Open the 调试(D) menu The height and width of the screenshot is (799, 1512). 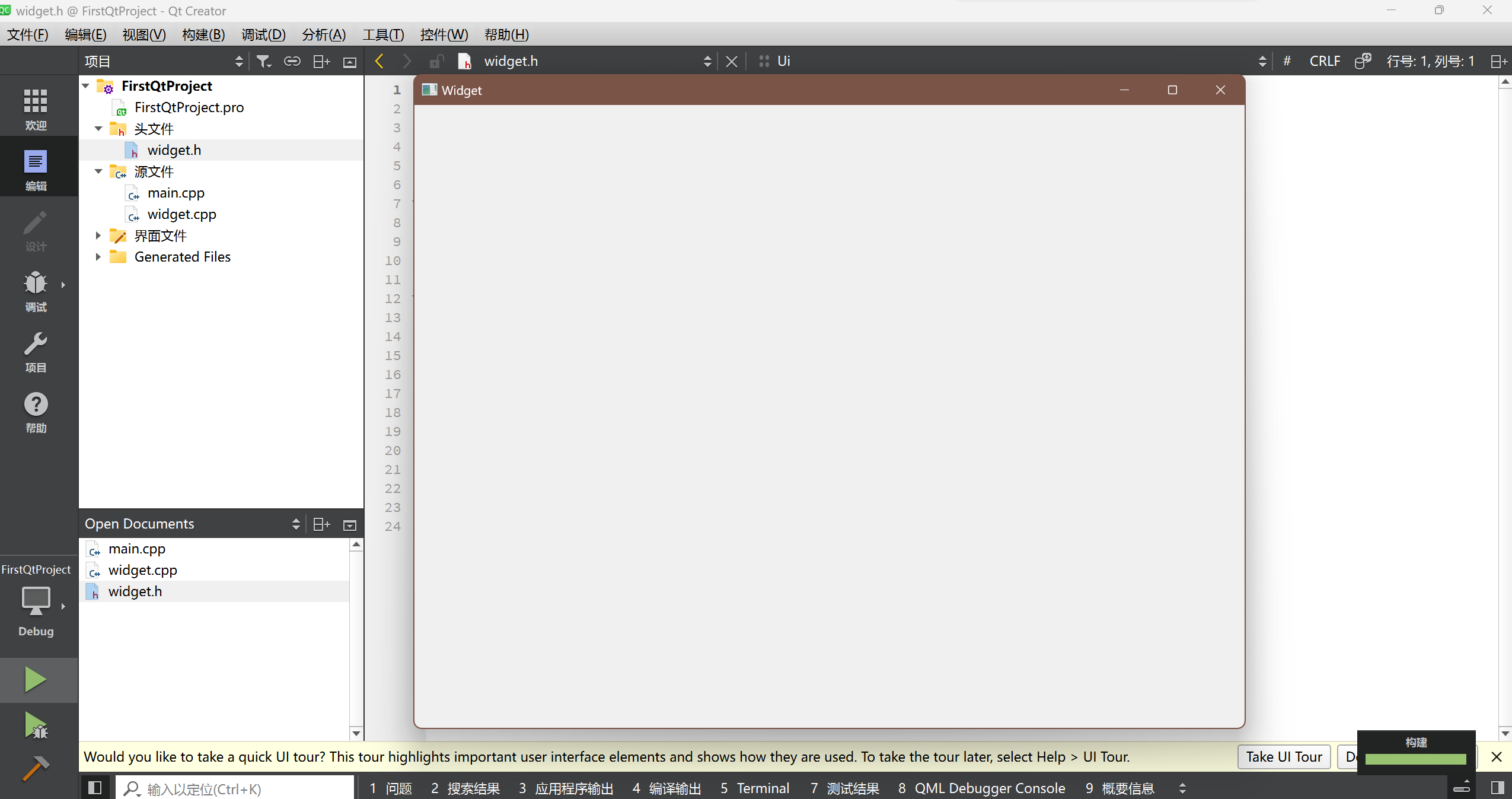tap(263, 34)
